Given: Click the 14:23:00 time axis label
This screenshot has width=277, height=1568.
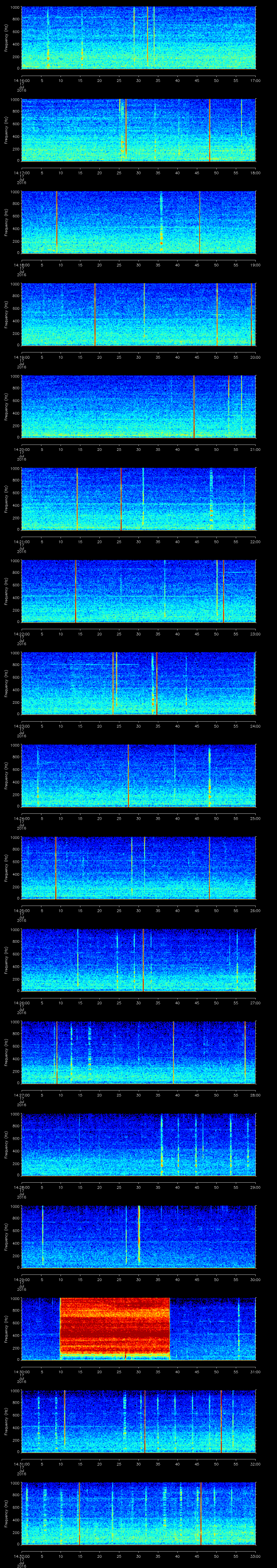Looking at the screenshot, I should click(x=22, y=726).
